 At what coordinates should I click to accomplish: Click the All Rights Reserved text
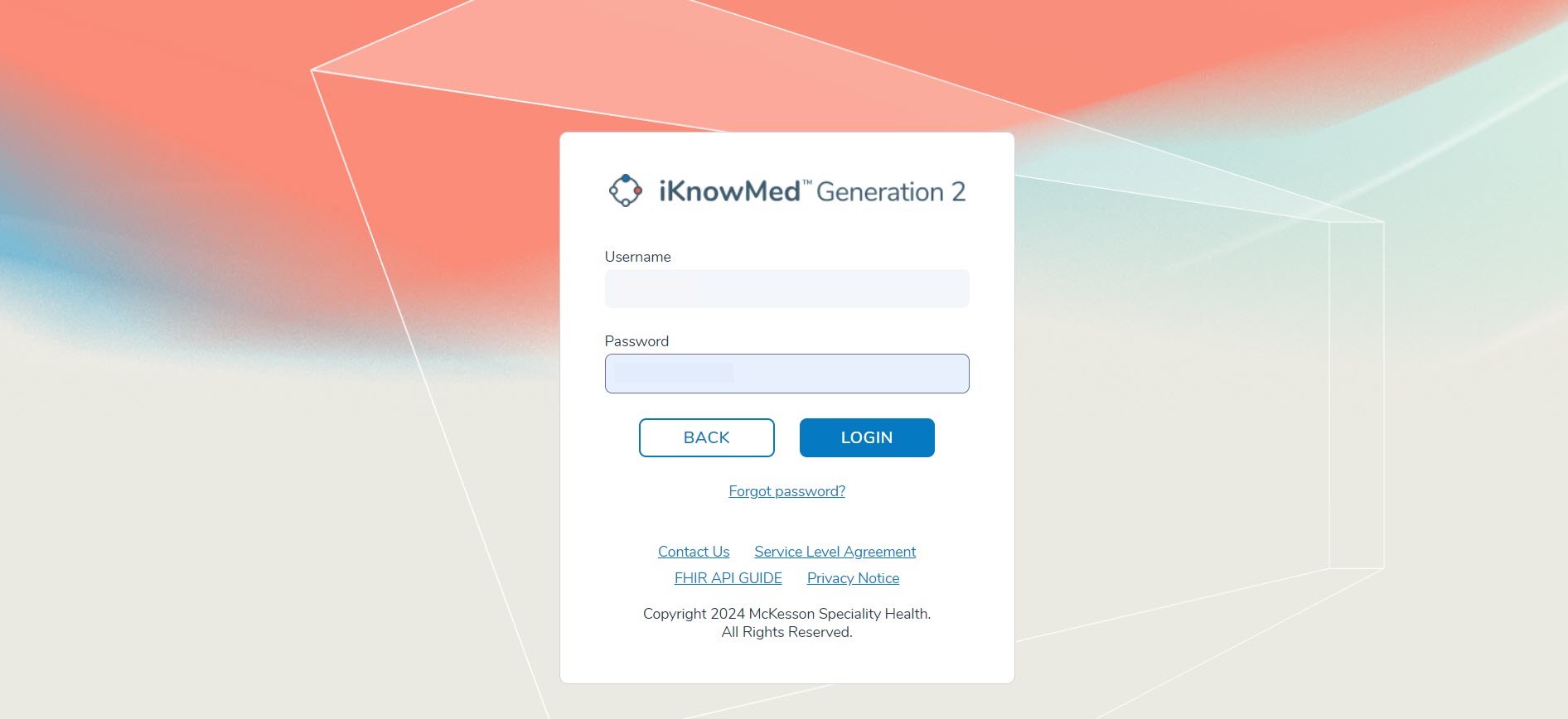[x=786, y=632]
